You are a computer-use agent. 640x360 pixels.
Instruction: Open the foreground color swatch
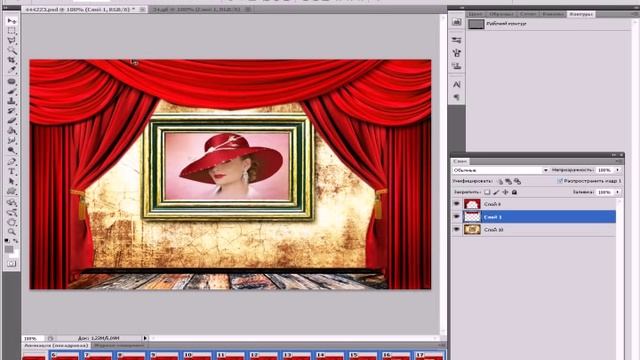(9, 249)
